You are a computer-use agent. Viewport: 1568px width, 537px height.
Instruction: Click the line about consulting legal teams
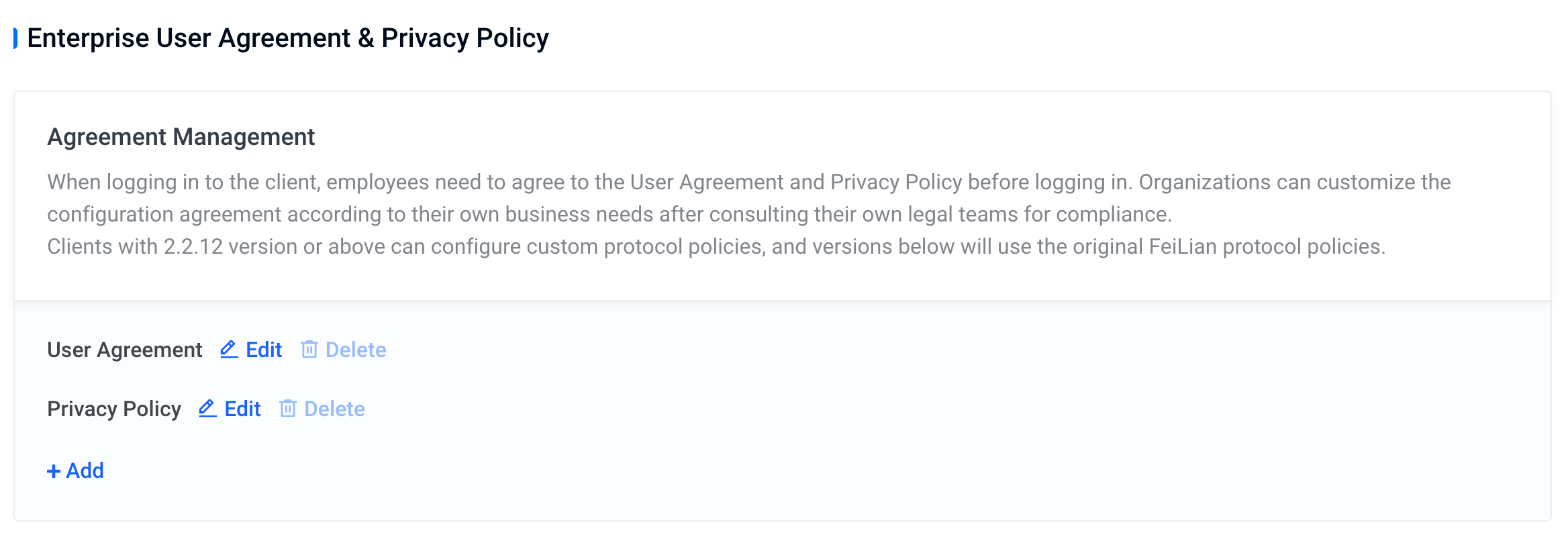[x=609, y=214]
